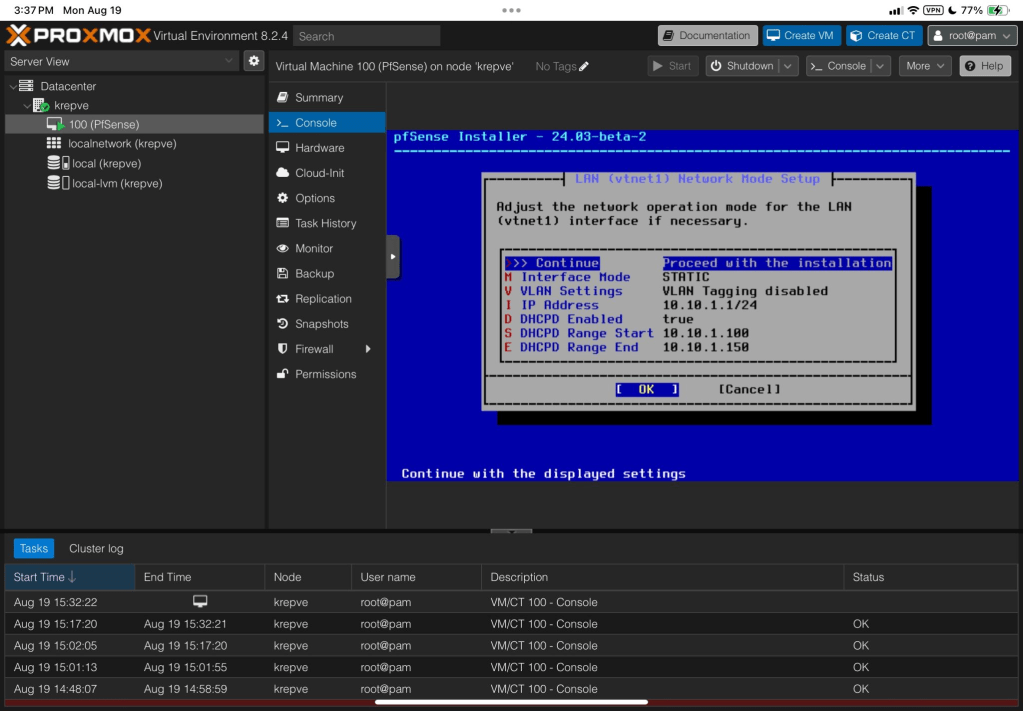This screenshot has width=1023, height=711.
Task: Click the side panel collapse handle
Action: click(393, 257)
